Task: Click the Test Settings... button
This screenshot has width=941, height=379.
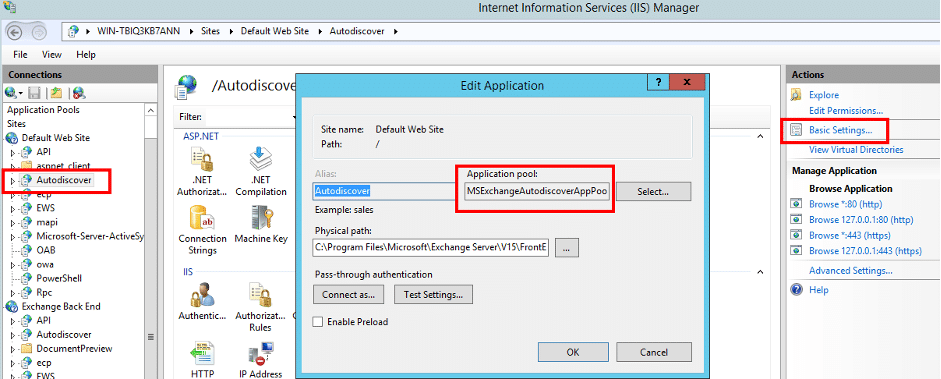Action: [x=433, y=294]
